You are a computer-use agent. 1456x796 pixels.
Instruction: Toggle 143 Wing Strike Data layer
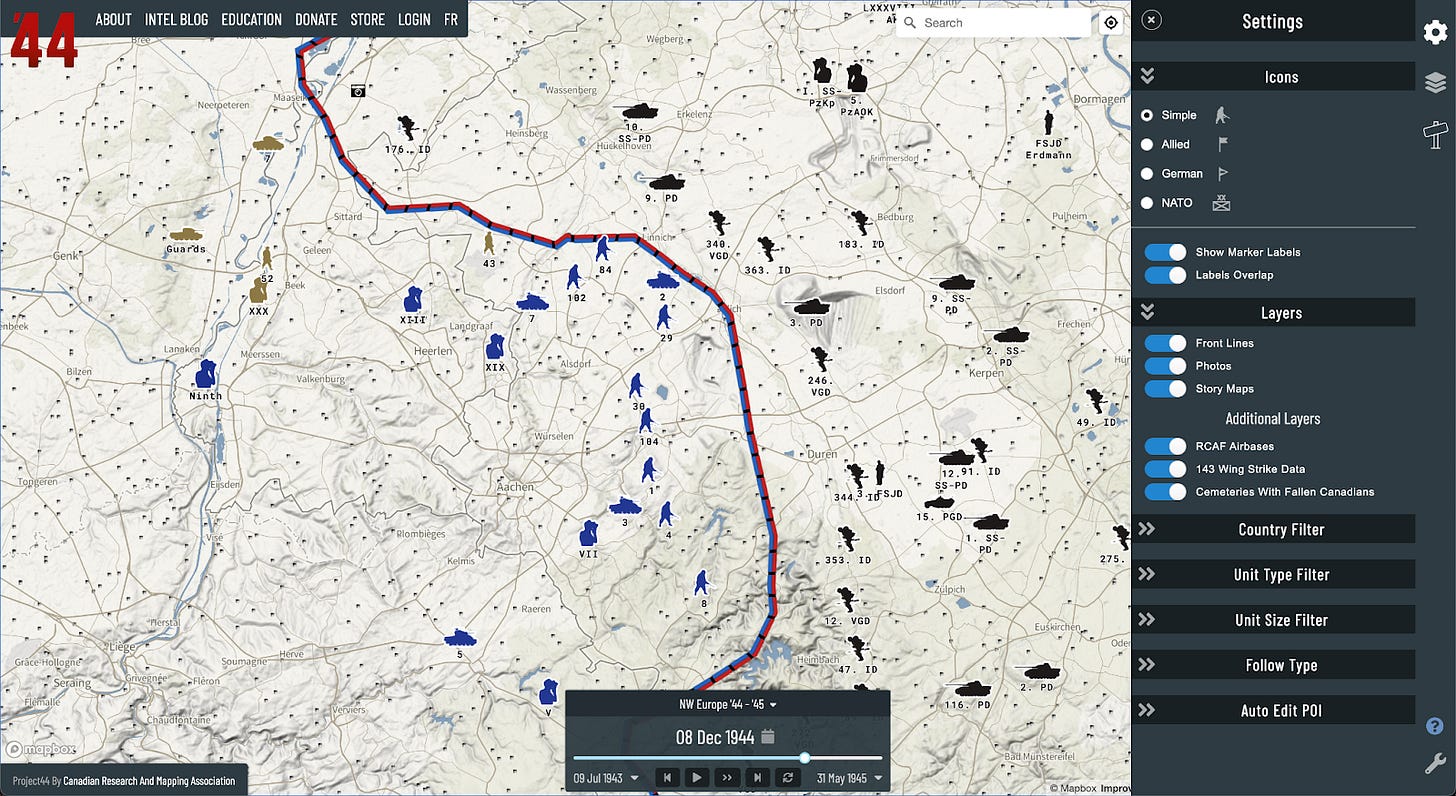coord(1165,469)
